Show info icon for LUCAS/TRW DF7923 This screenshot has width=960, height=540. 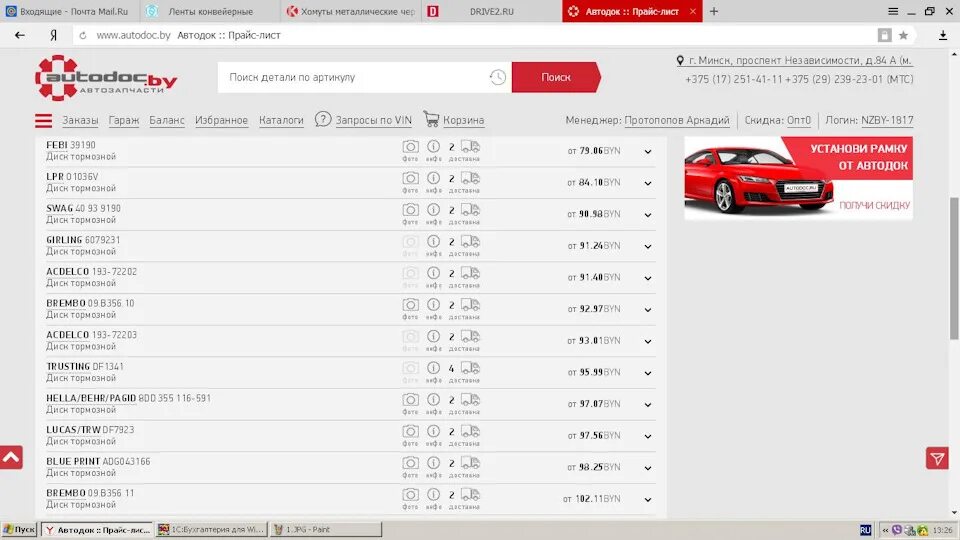pyautogui.click(x=433, y=432)
